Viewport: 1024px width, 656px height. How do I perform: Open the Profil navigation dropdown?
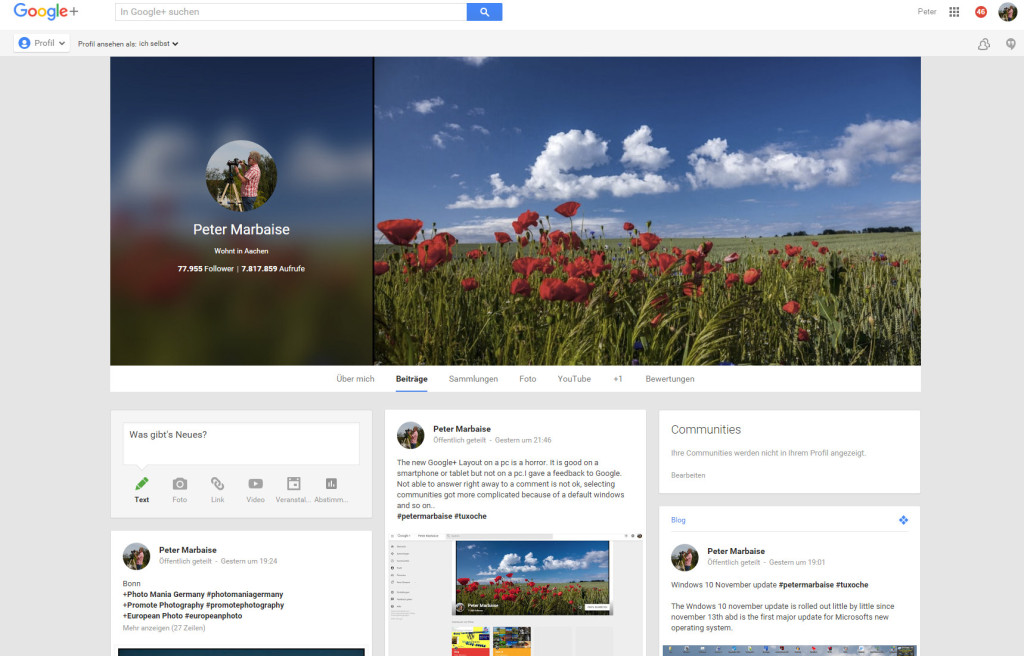click(x=42, y=43)
